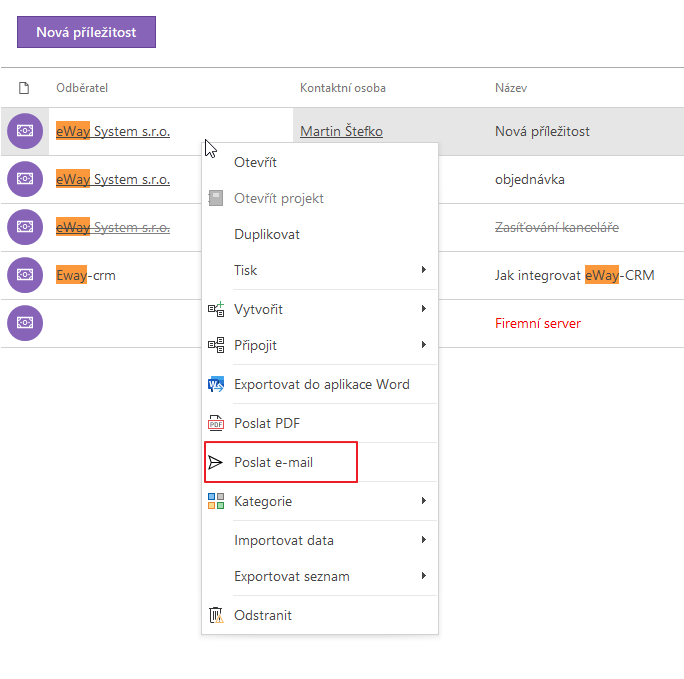Image resolution: width=684 pixels, height=679 pixels.
Task: Open the Exportovat seznam submenu entry
Action: [320, 576]
